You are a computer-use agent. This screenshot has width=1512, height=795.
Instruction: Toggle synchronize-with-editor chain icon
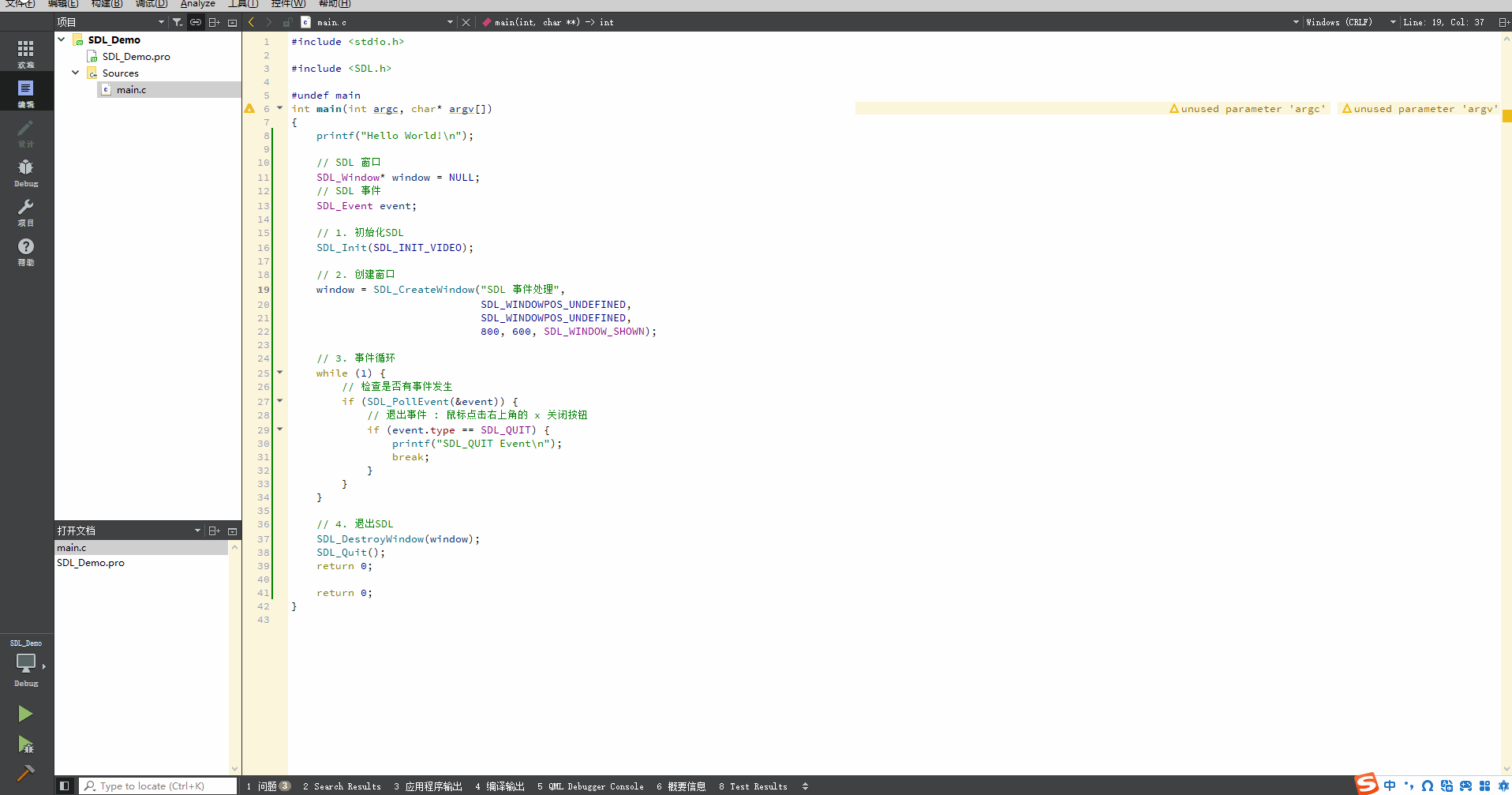click(x=196, y=22)
